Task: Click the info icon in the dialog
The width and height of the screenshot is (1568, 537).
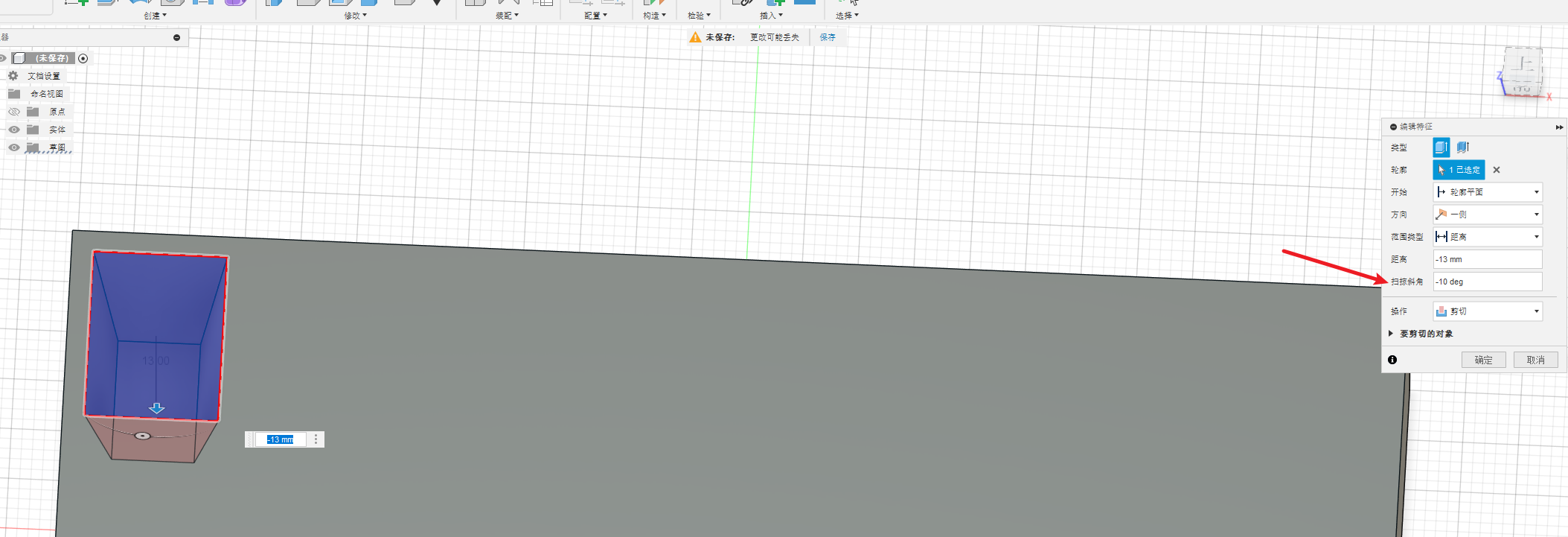Action: (1392, 360)
